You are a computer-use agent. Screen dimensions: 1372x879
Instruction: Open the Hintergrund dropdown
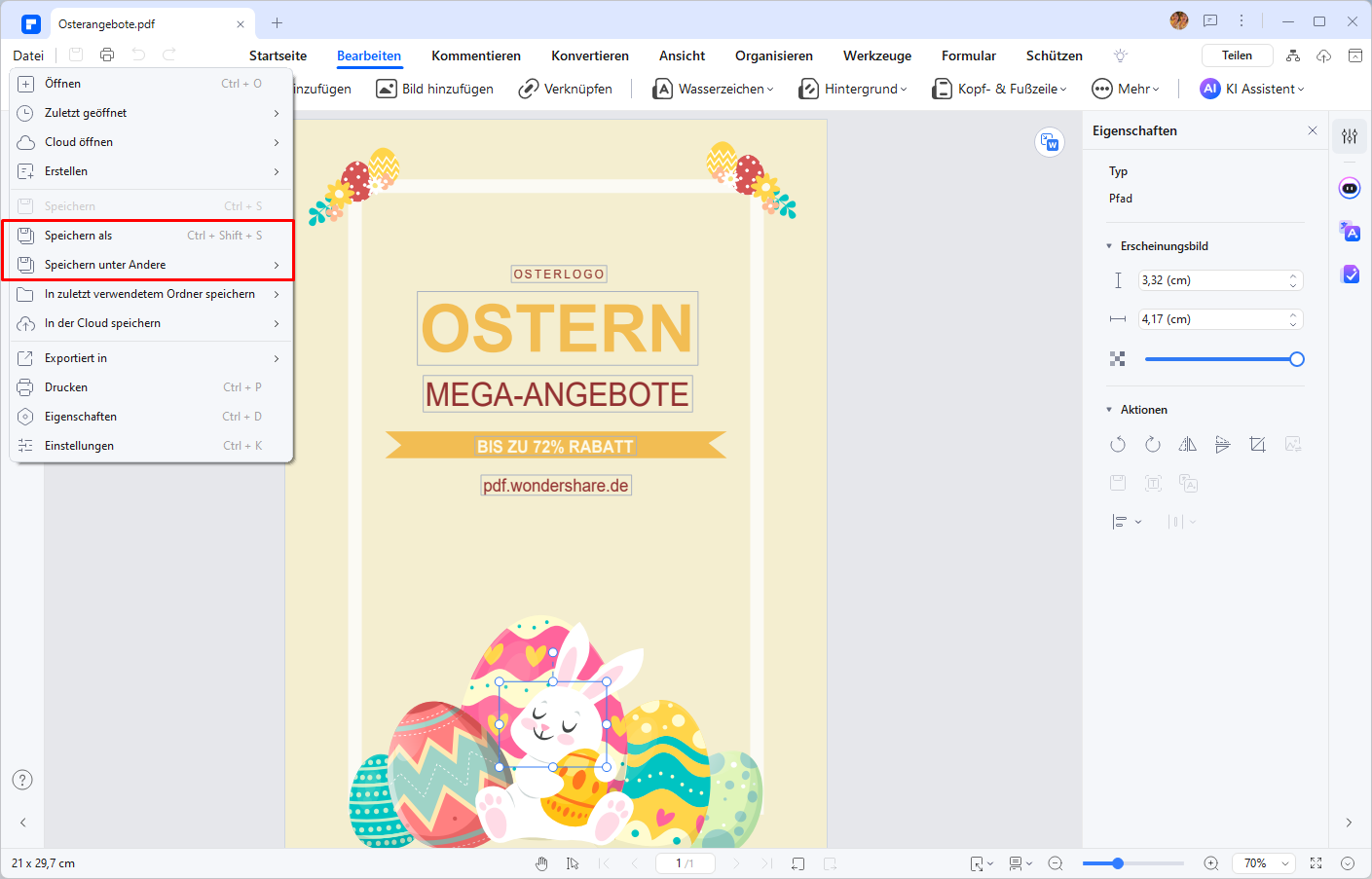pos(853,89)
